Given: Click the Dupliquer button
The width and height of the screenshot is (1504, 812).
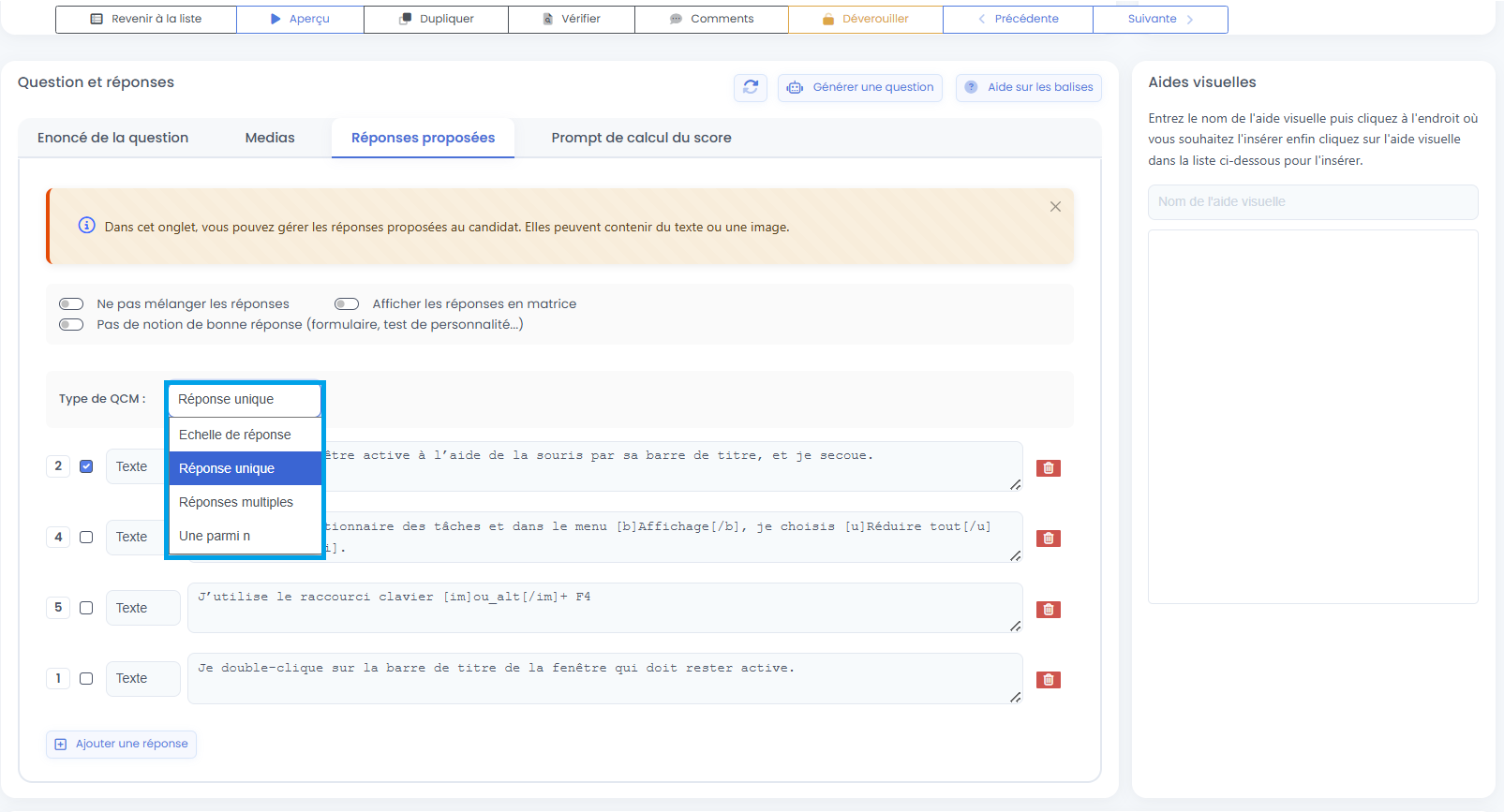Looking at the screenshot, I should click(436, 19).
